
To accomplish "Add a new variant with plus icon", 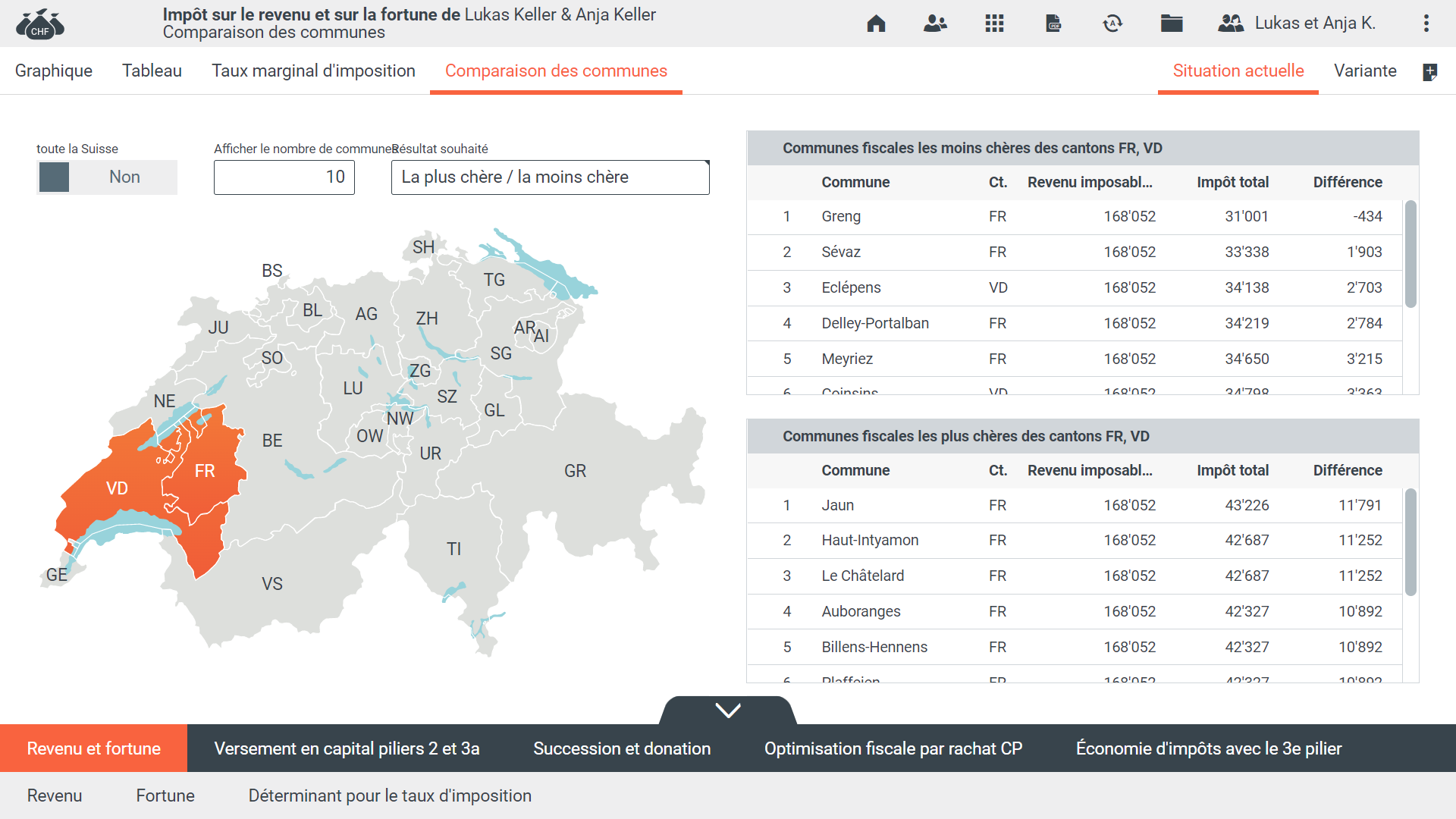I will tap(1429, 72).
